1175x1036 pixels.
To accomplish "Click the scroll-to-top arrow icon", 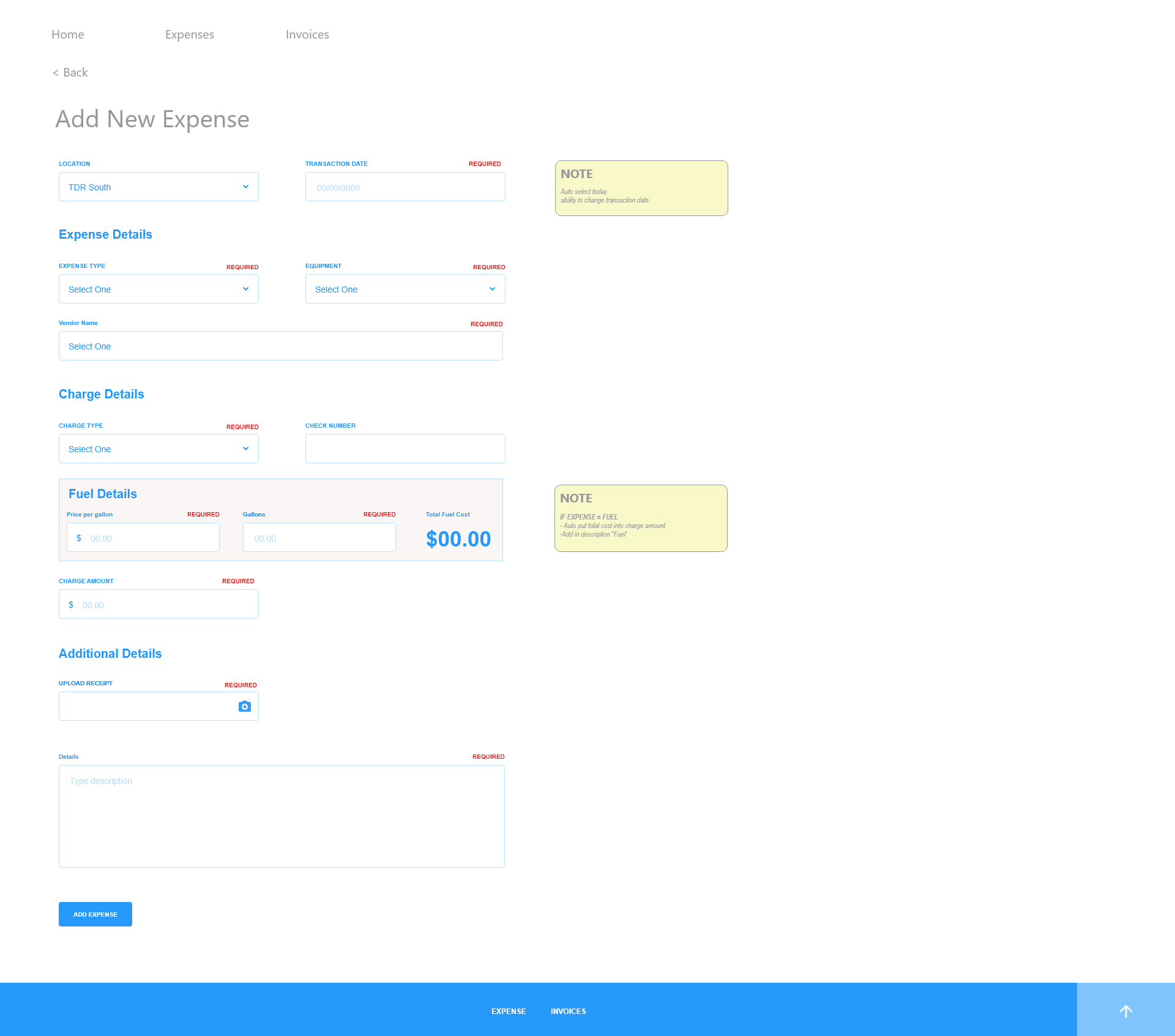I will pos(1125,1011).
